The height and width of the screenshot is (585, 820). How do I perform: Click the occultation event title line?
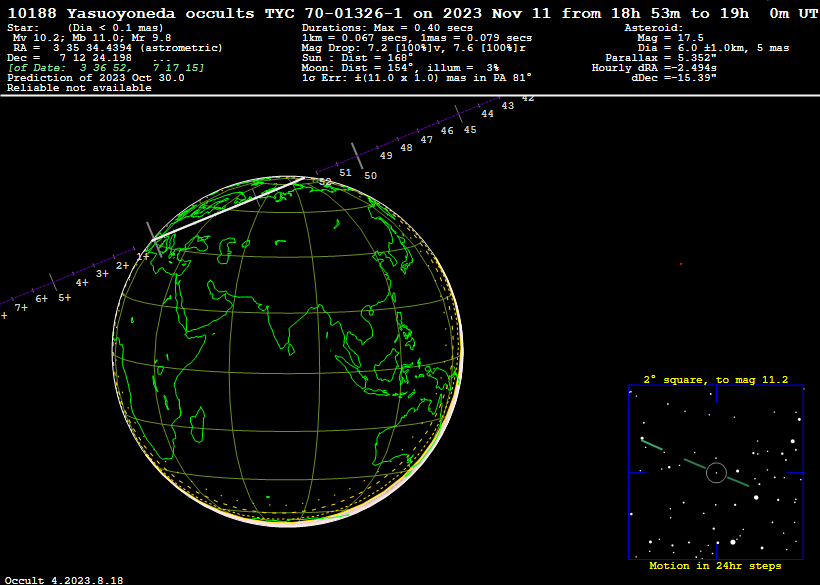click(413, 13)
